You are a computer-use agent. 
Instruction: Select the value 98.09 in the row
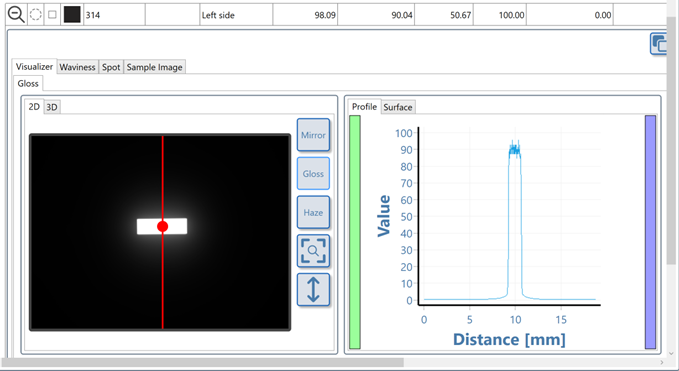tap(305, 15)
